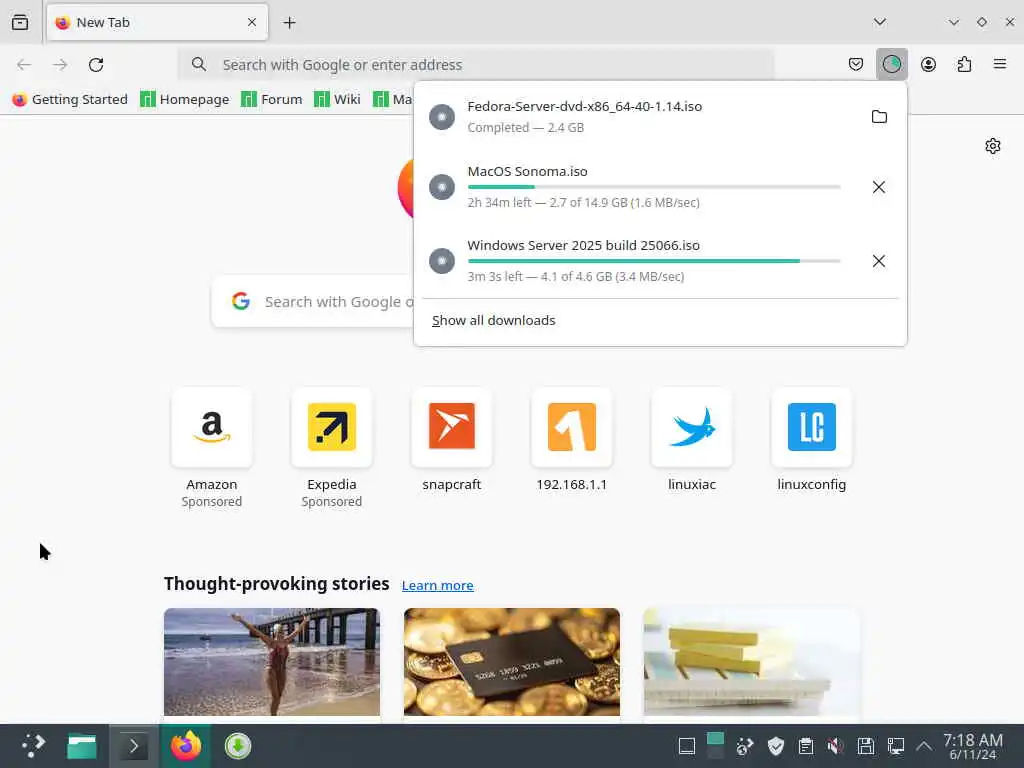Open the KDE application launcher
The image size is (1024, 768).
pyautogui.click(x=33, y=746)
